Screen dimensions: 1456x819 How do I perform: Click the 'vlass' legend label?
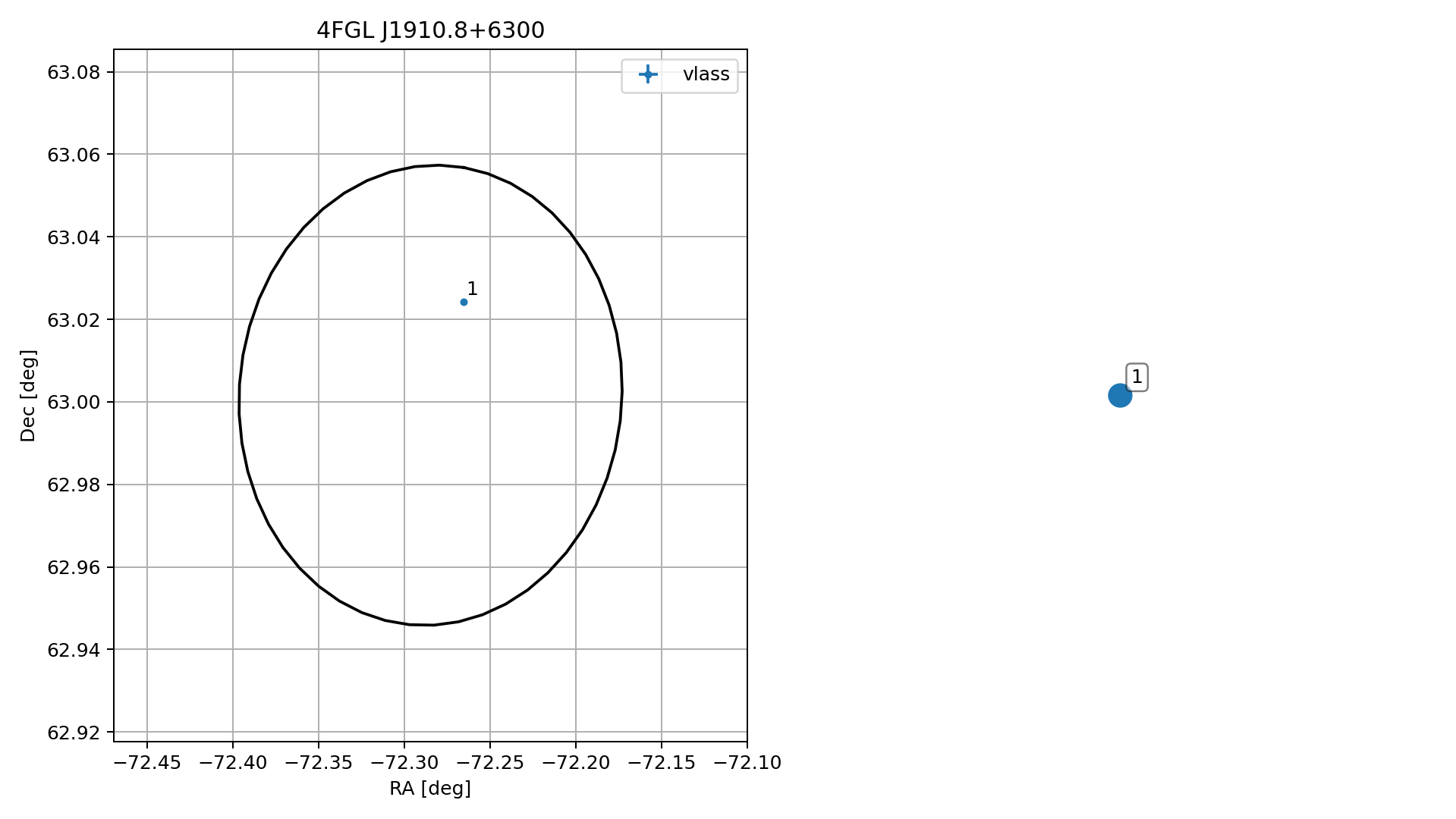(706, 74)
